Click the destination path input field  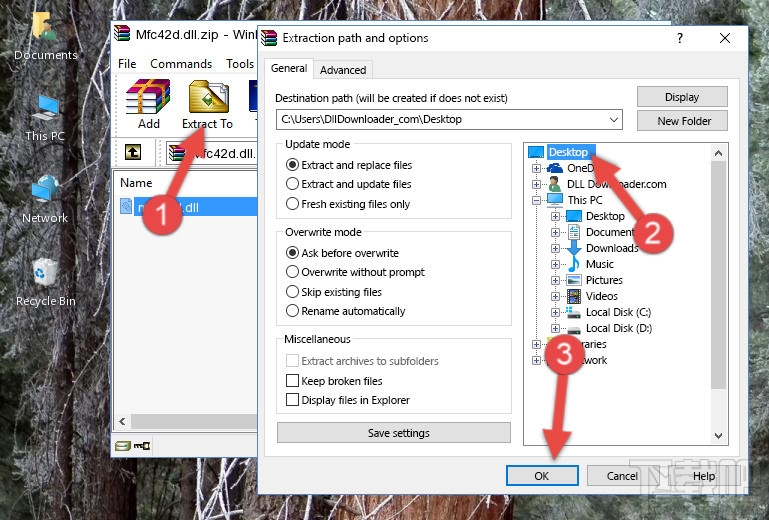click(x=449, y=120)
